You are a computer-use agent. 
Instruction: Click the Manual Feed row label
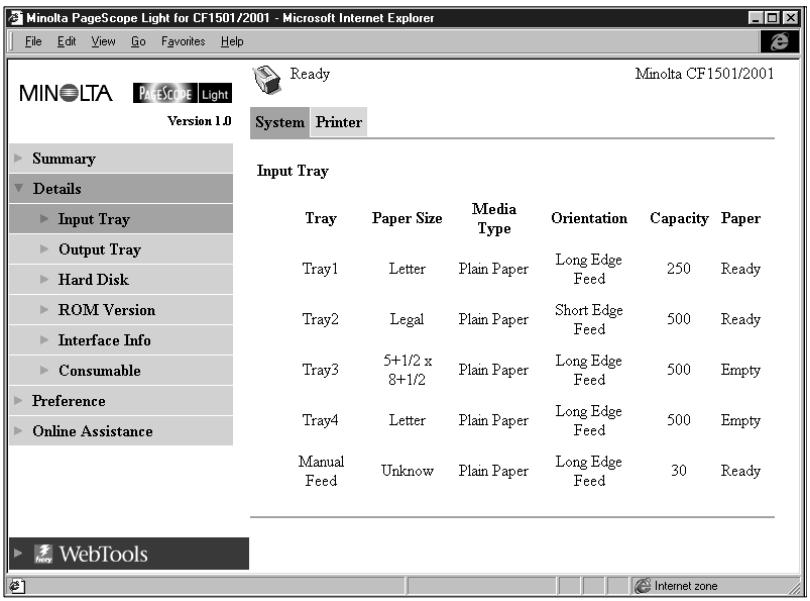pyautogui.click(x=321, y=471)
